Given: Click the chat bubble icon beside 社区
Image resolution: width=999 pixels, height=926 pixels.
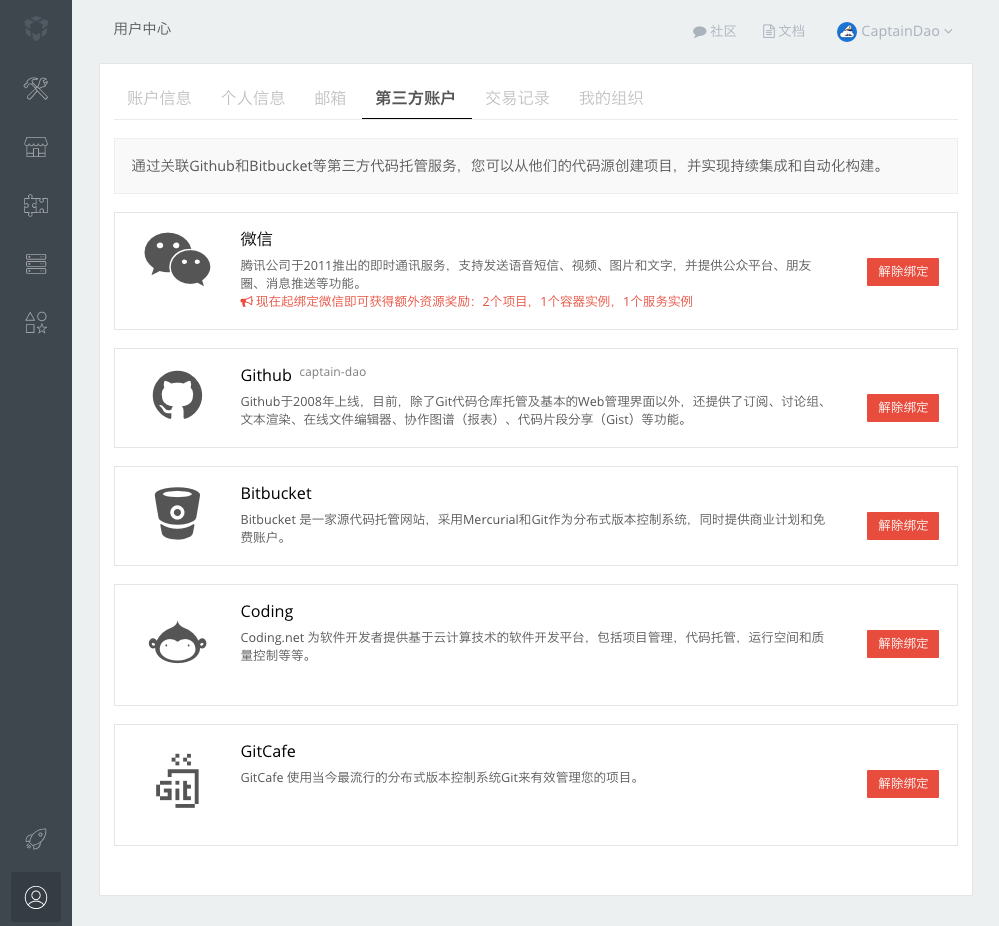Looking at the screenshot, I should [699, 31].
